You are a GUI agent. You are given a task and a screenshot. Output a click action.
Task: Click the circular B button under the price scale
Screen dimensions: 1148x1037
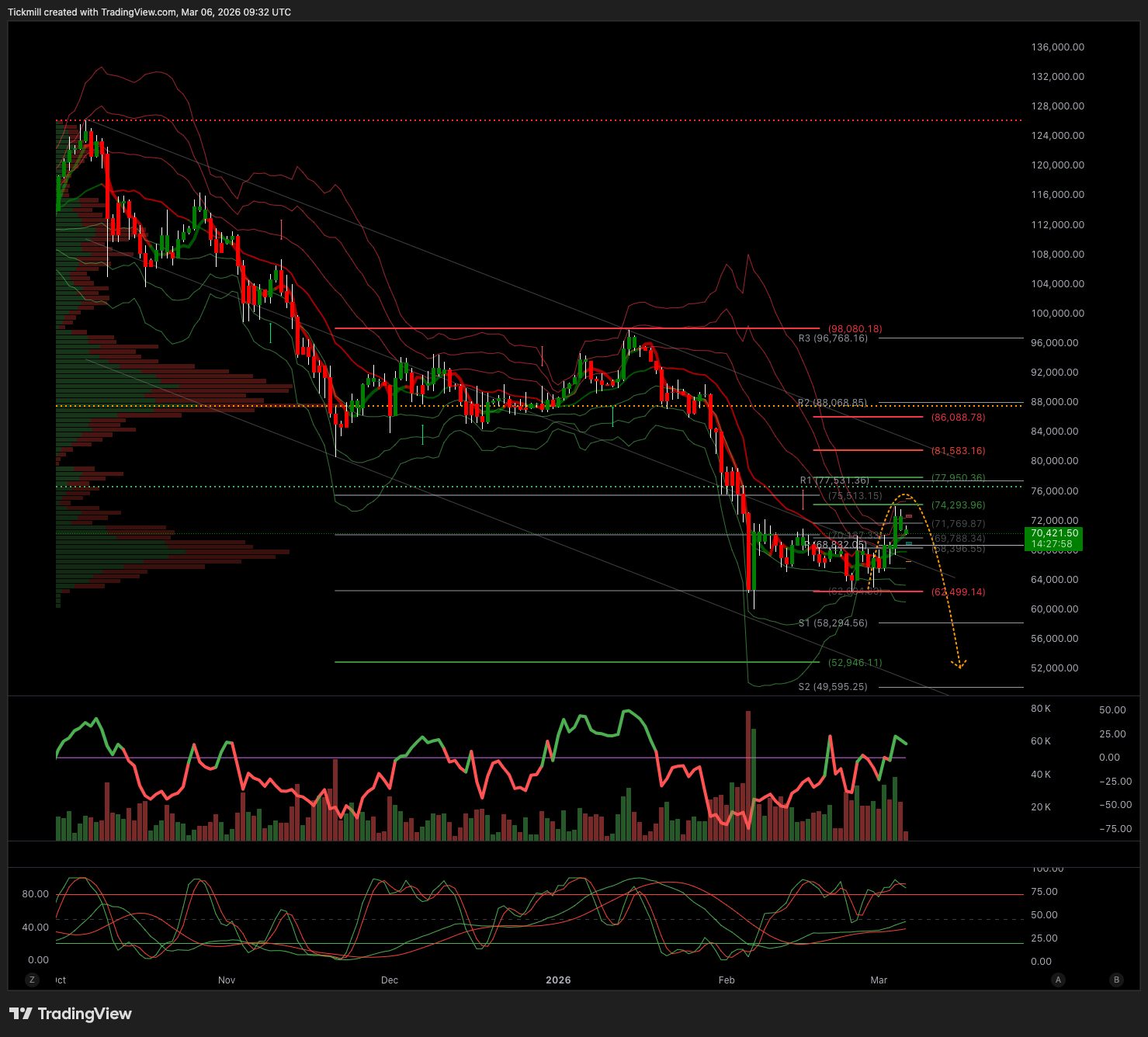coord(1117,980)
